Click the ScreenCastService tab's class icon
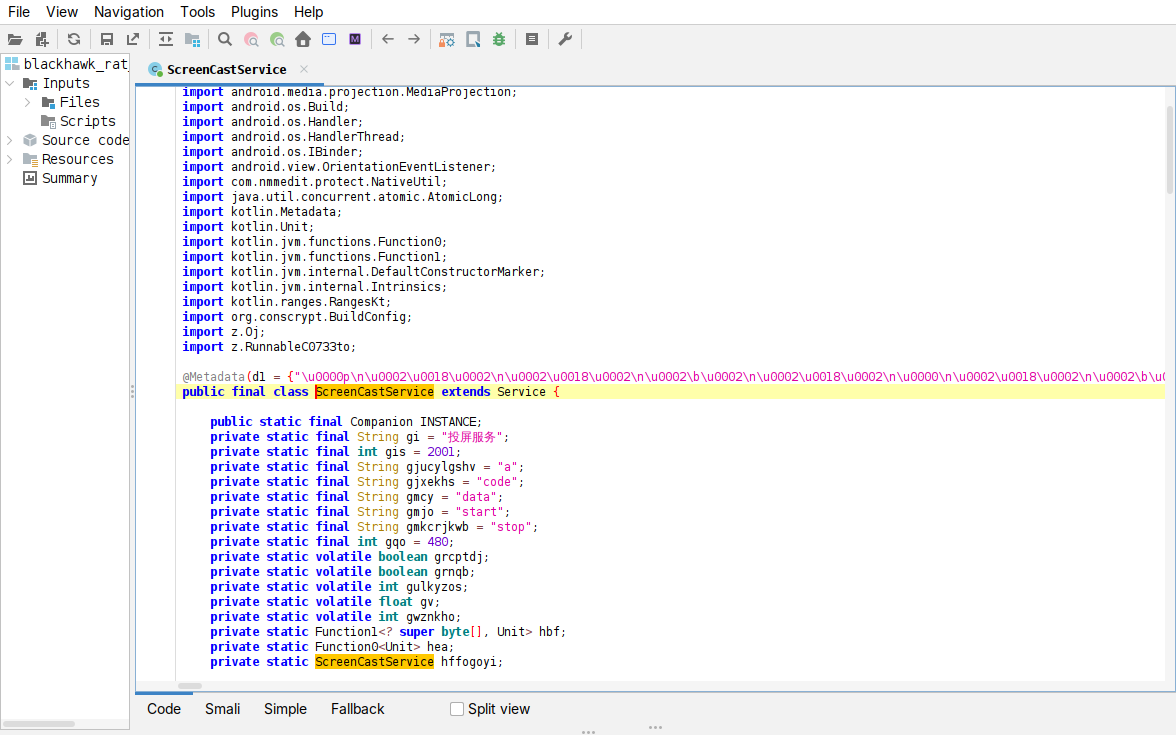1176x735 pixels. pyautogui.click(x=155, y=70)
